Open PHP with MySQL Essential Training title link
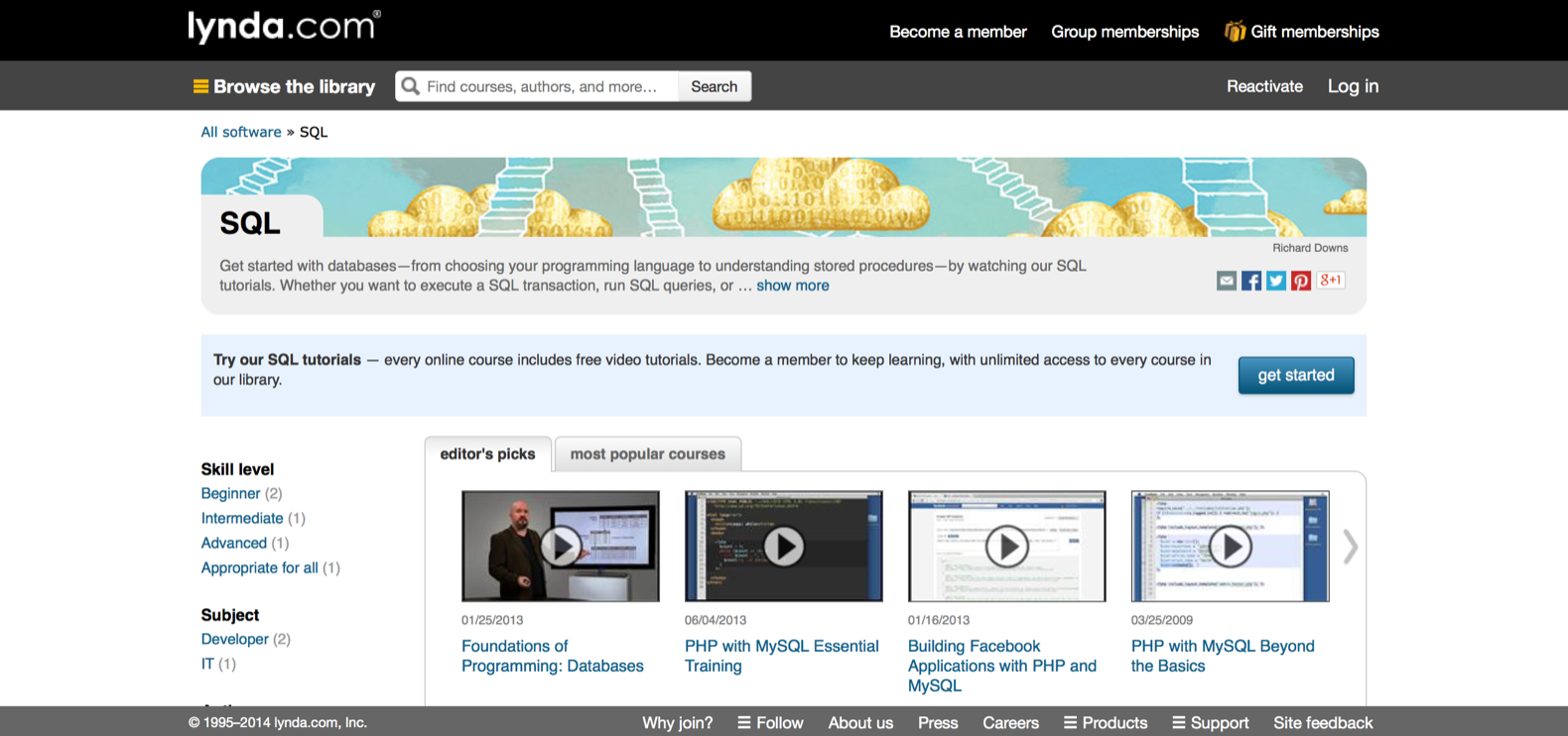 (782, 656)
